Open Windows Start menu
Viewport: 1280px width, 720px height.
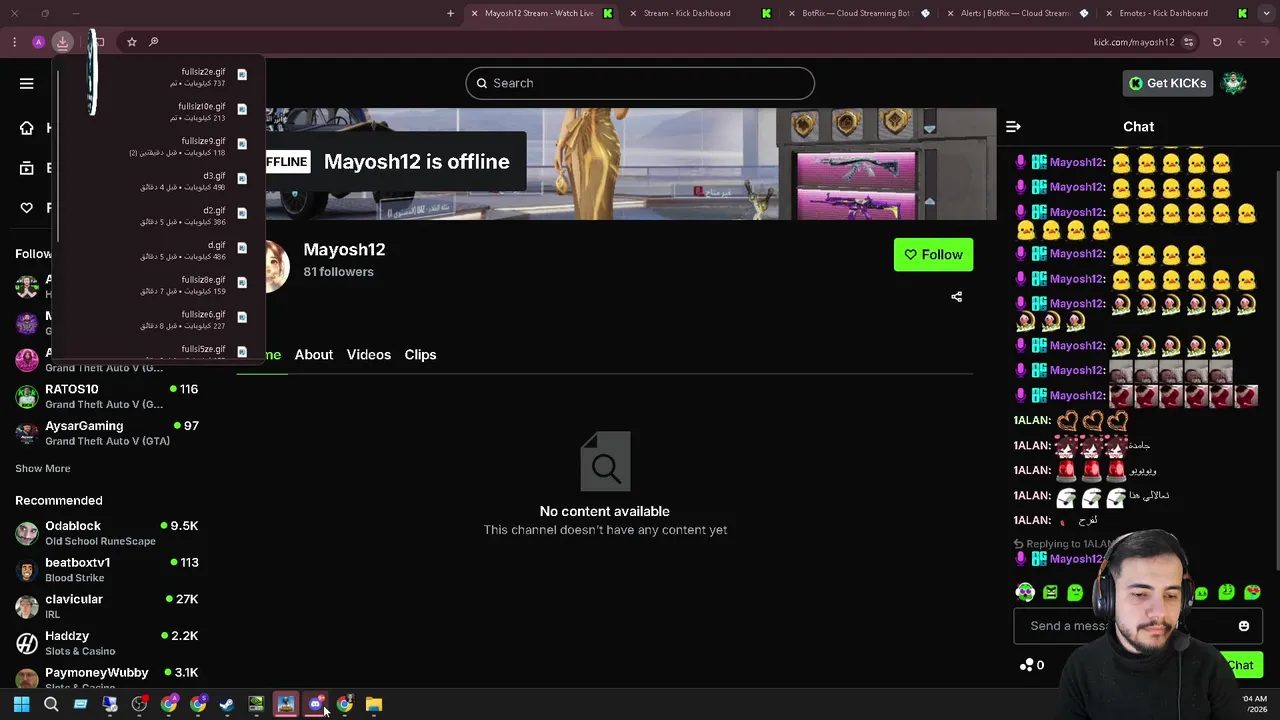coord(21,704)
